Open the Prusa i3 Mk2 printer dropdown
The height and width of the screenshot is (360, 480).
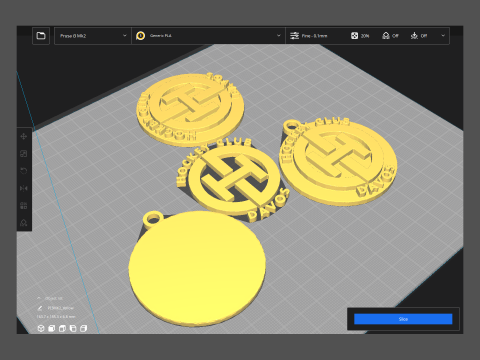[93, 36]
